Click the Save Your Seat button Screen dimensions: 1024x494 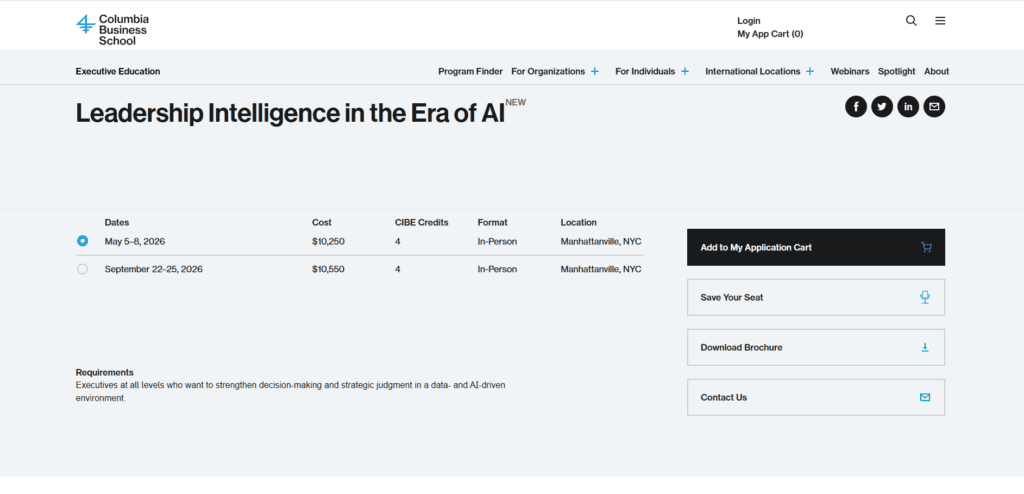pyautogui.click(x=816, y=297)
